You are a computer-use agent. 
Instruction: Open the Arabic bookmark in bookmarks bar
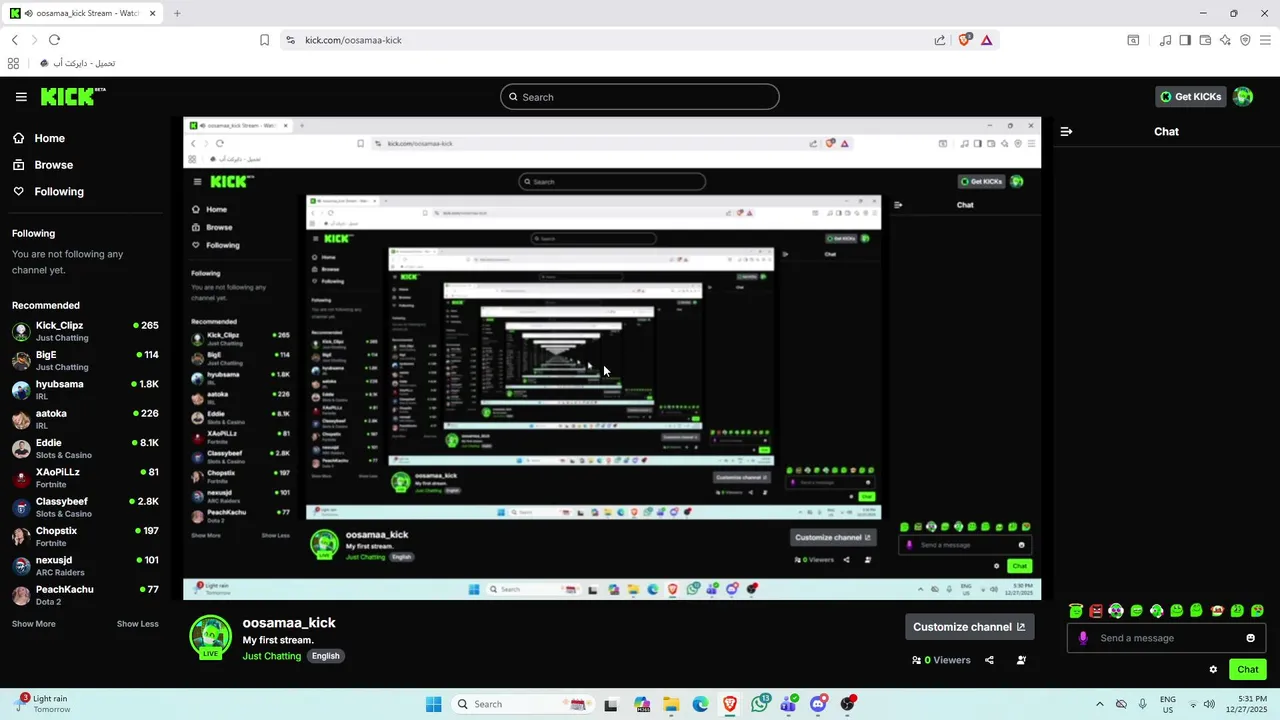tap(78, 63)
